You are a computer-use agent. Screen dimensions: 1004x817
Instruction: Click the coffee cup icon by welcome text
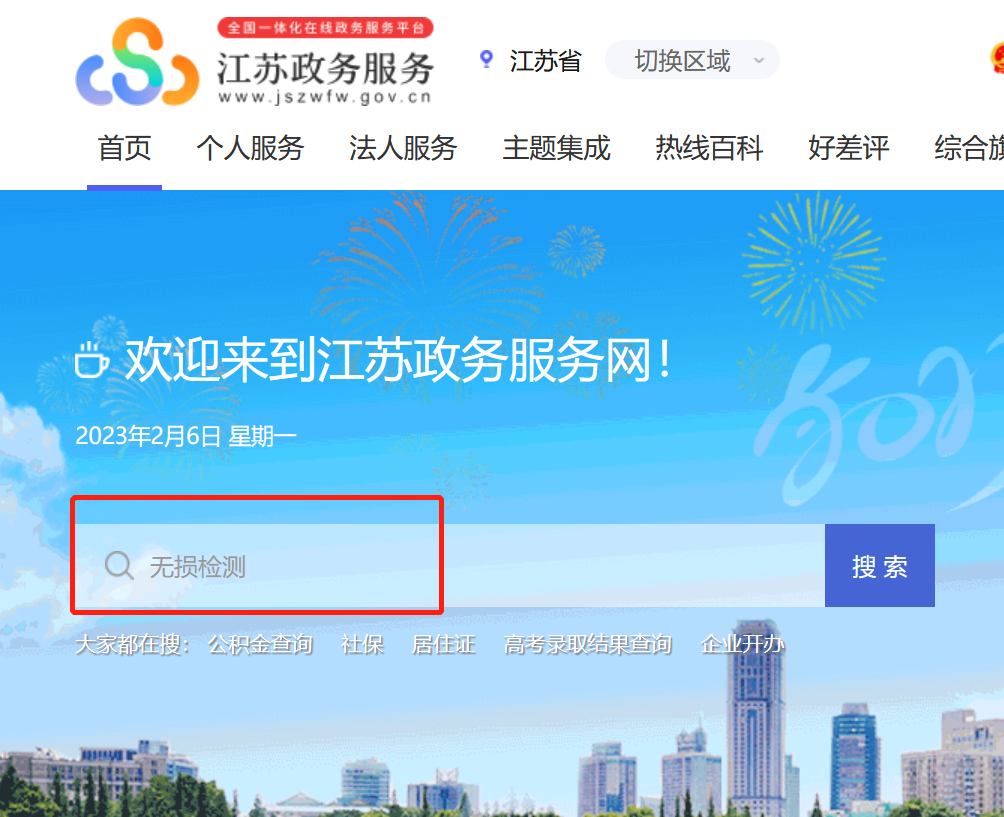tap(91, 359)
